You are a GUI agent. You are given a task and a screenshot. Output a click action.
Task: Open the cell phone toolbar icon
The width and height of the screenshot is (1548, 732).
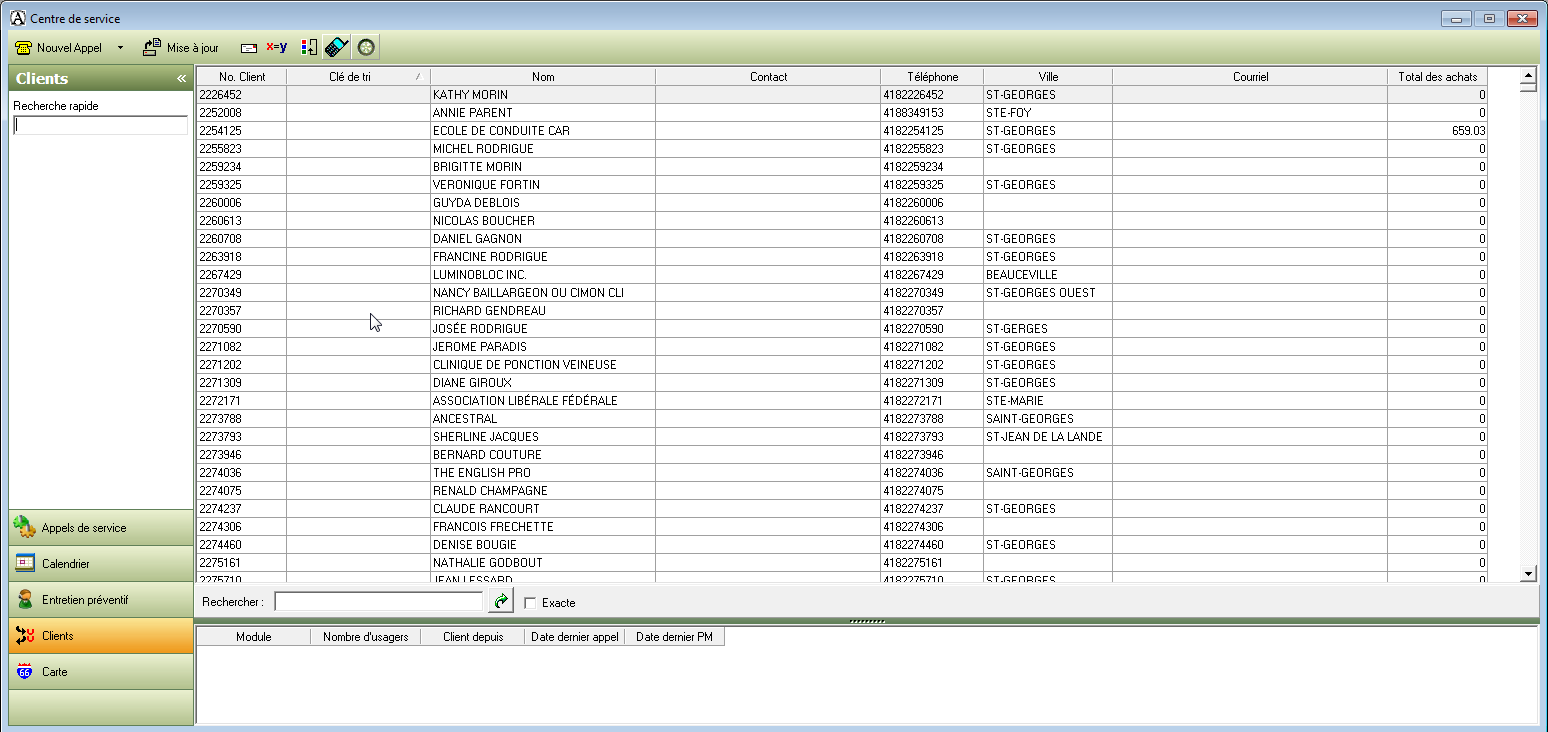[x=336, y=47]
